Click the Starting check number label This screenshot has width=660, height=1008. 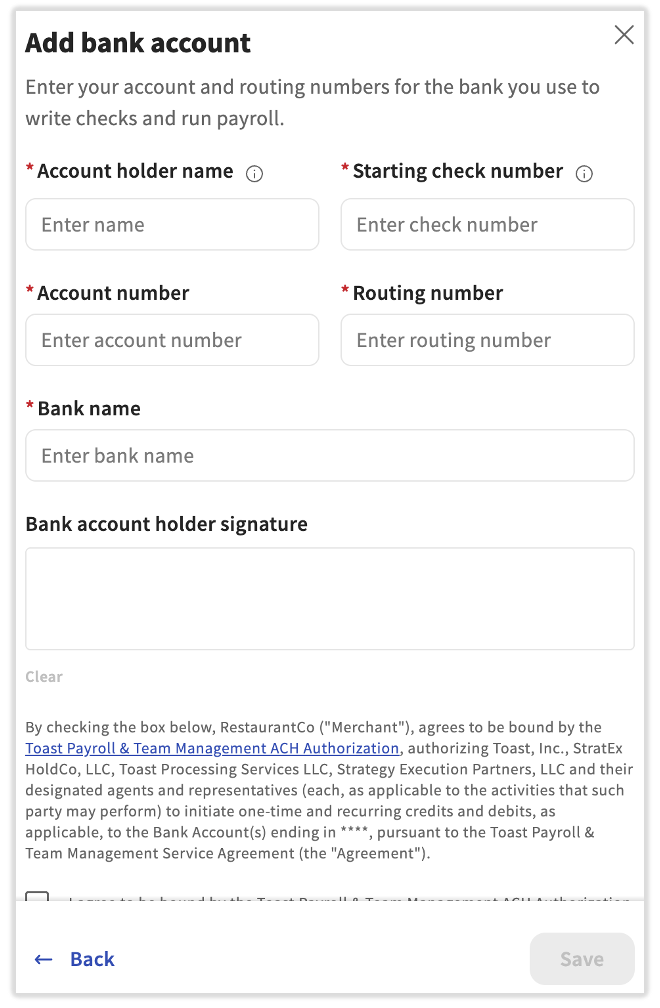(x=458, y=171)
